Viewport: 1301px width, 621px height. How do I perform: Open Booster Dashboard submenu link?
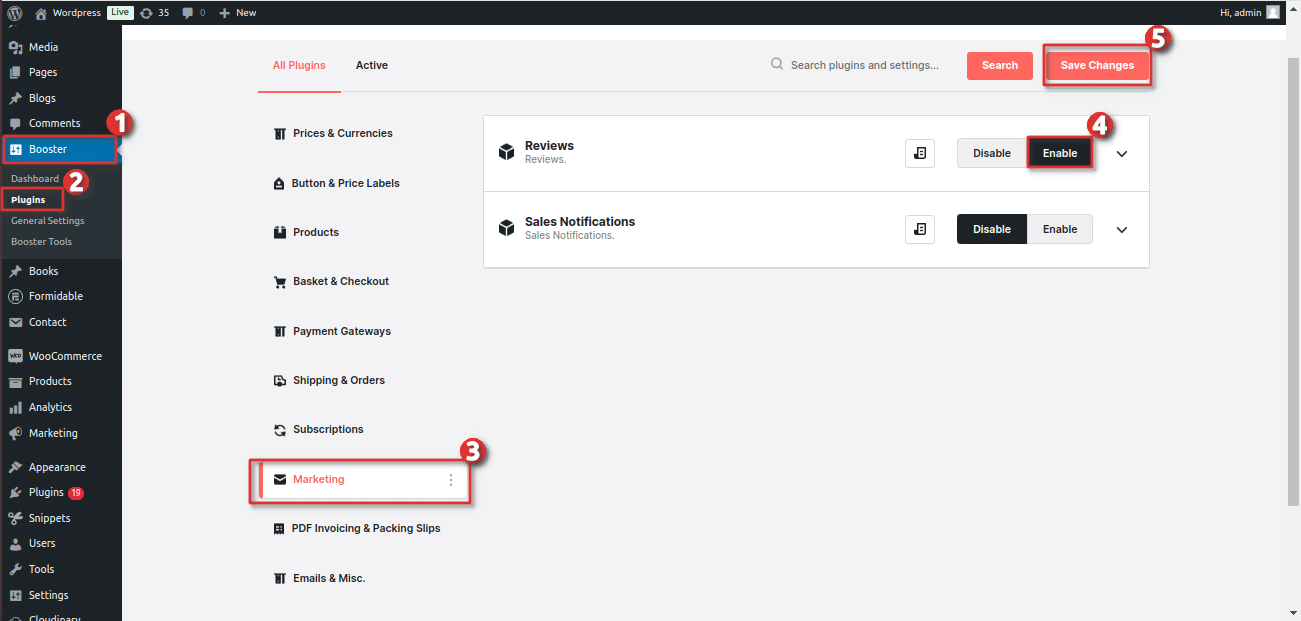pyautogui.click(x=35, y=179)
